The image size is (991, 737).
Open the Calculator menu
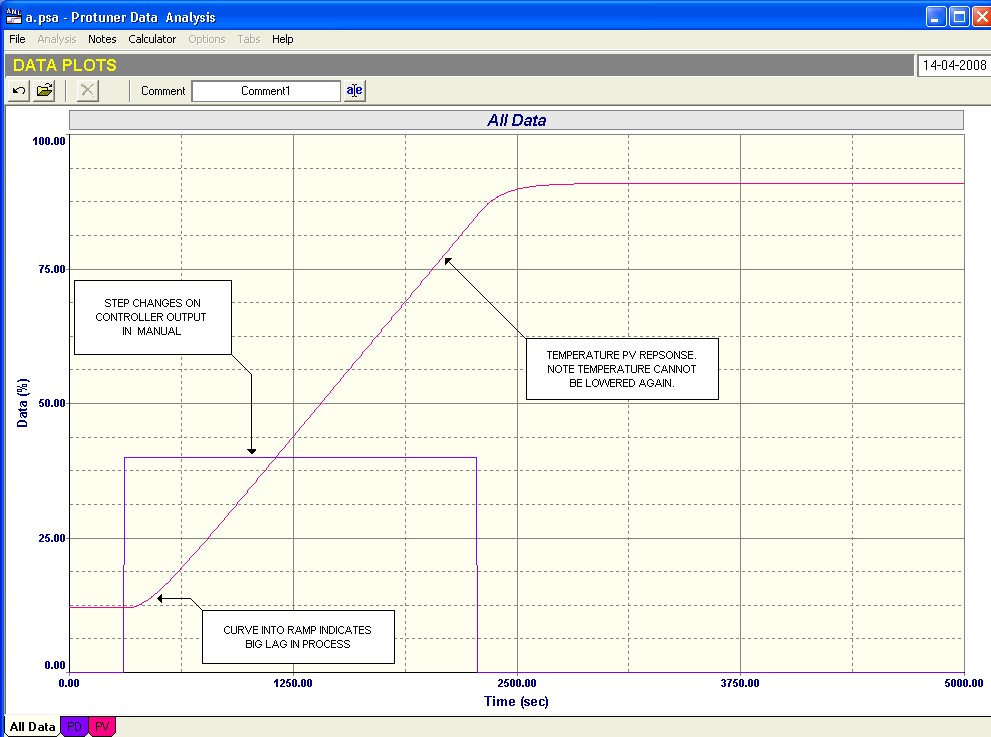(x=152, y=39)
